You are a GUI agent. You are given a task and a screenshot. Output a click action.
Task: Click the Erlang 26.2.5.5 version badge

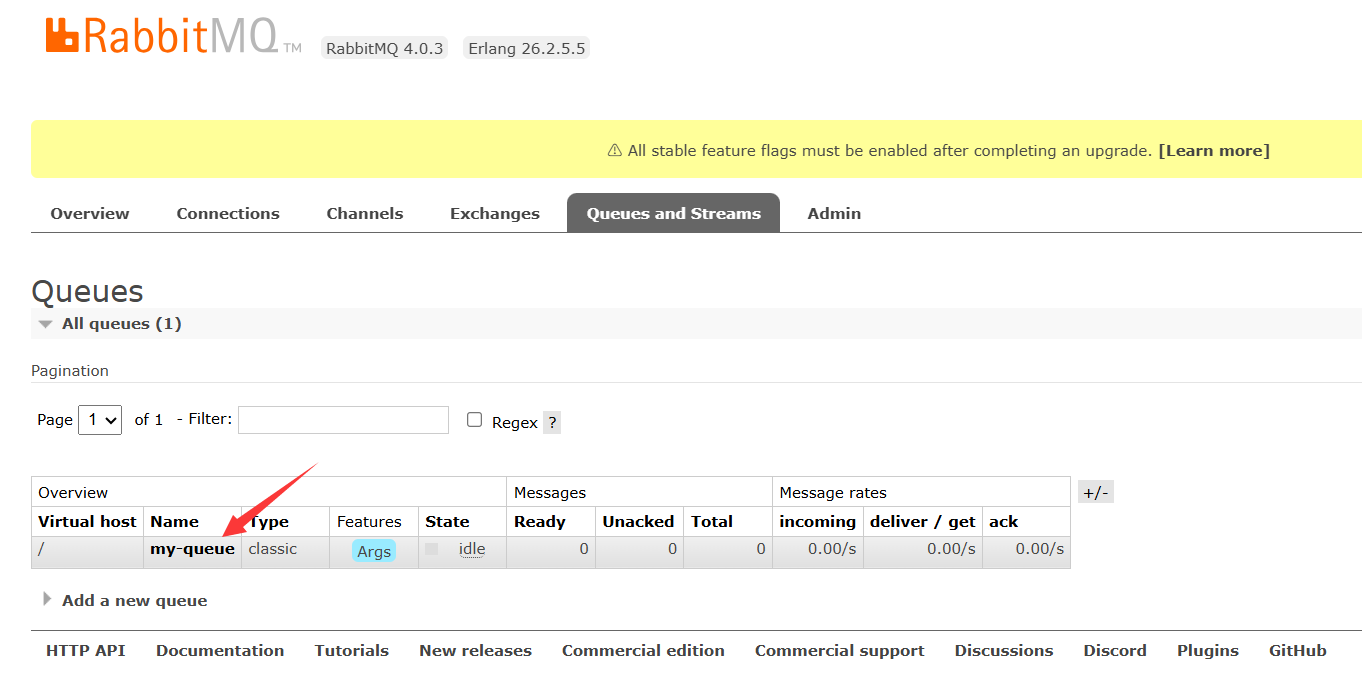526,48
